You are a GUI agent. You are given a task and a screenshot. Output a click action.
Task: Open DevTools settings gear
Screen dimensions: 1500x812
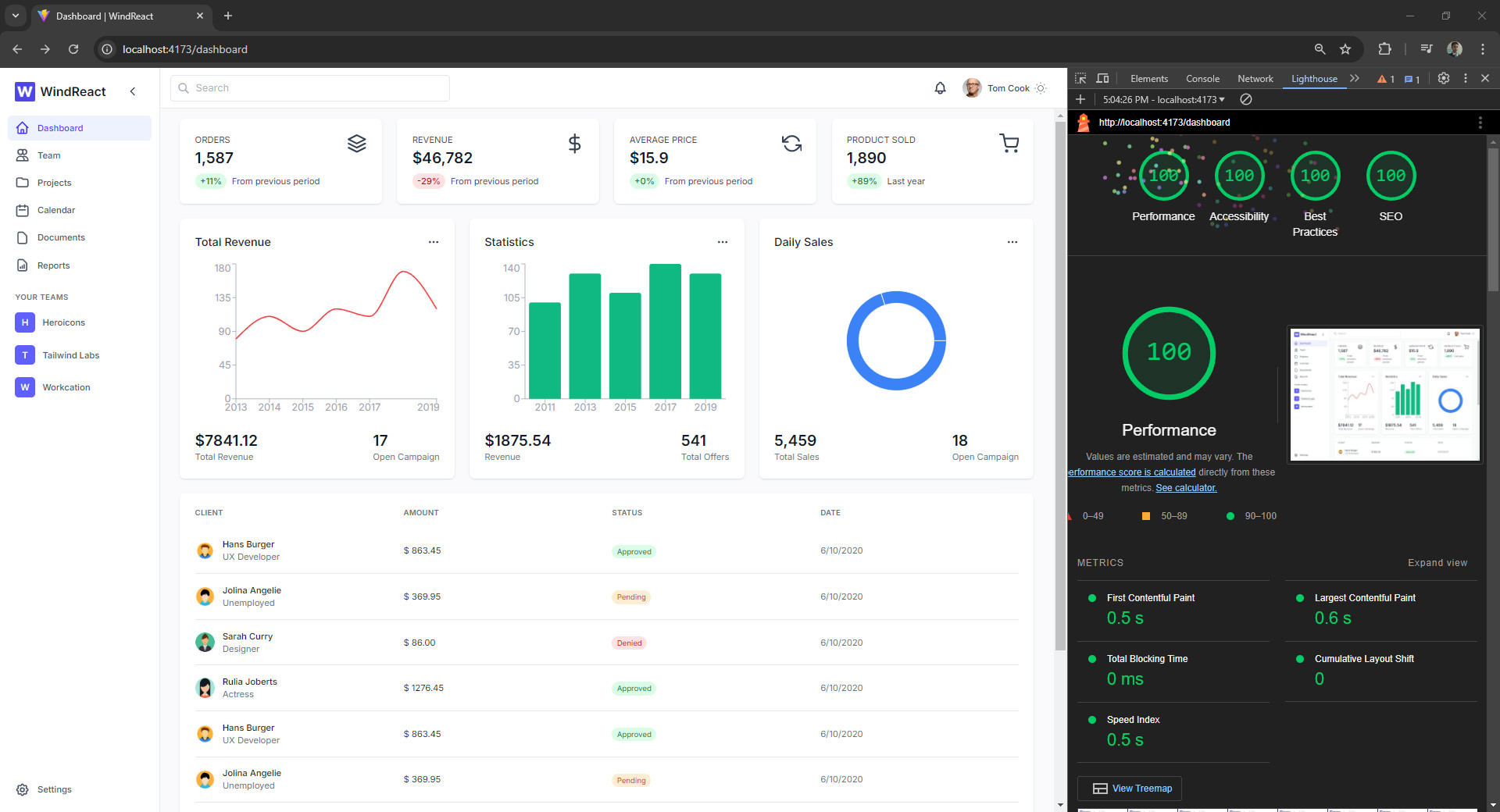pyautogui.click(x=1444, y=78)
